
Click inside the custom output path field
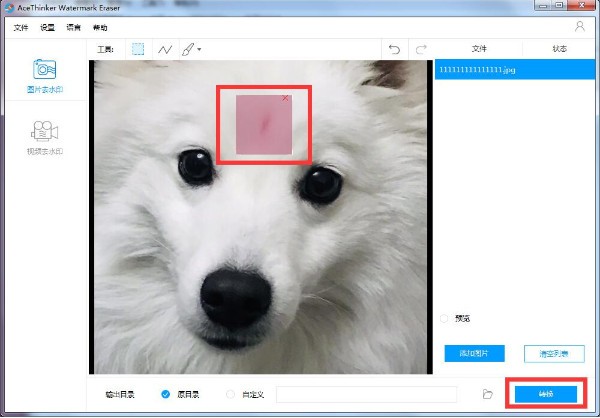click(x=366, y=394)
